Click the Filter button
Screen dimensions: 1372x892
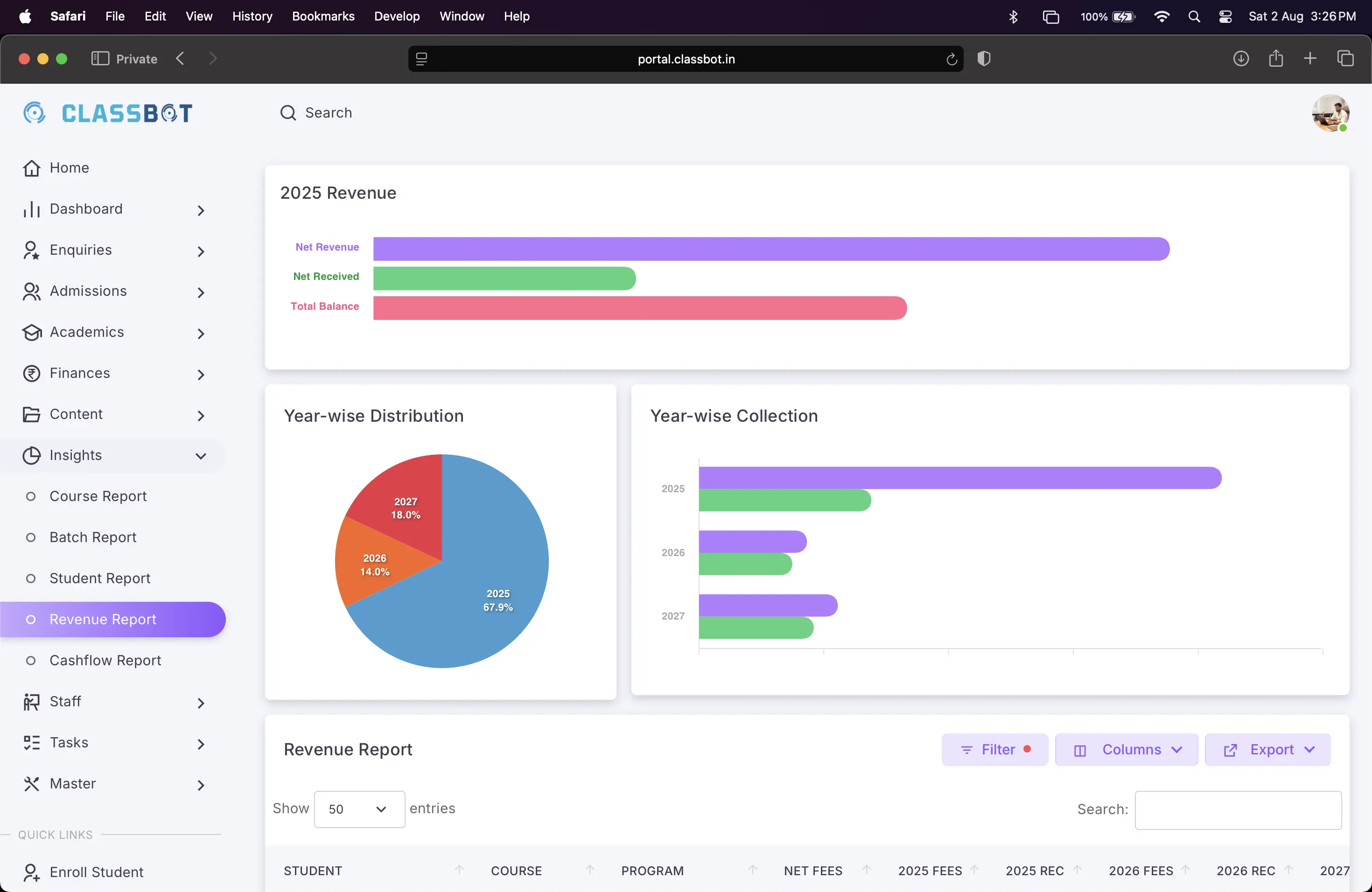(994, 750)
